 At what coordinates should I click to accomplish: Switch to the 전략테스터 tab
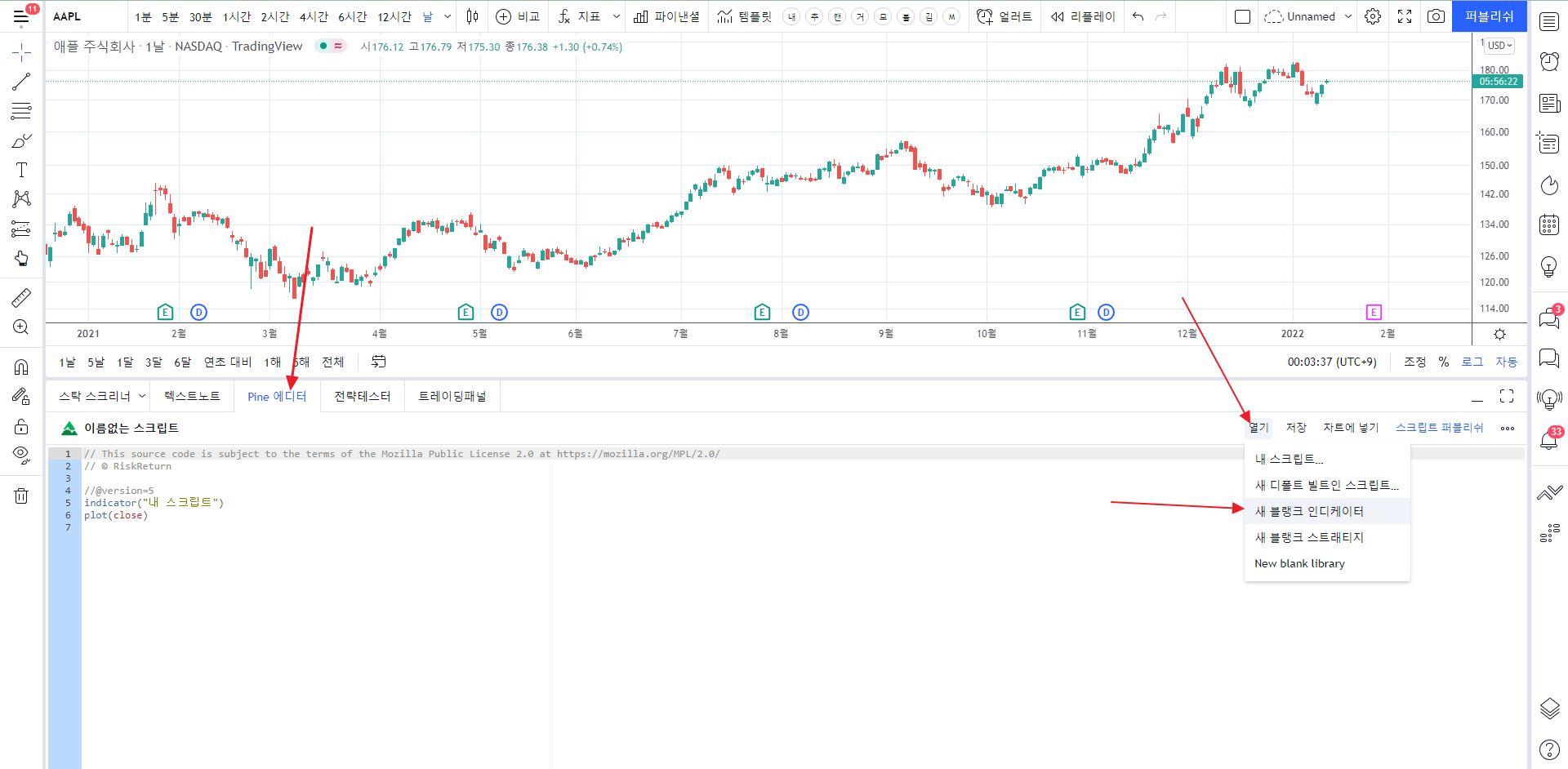click(x=363, y=396)
